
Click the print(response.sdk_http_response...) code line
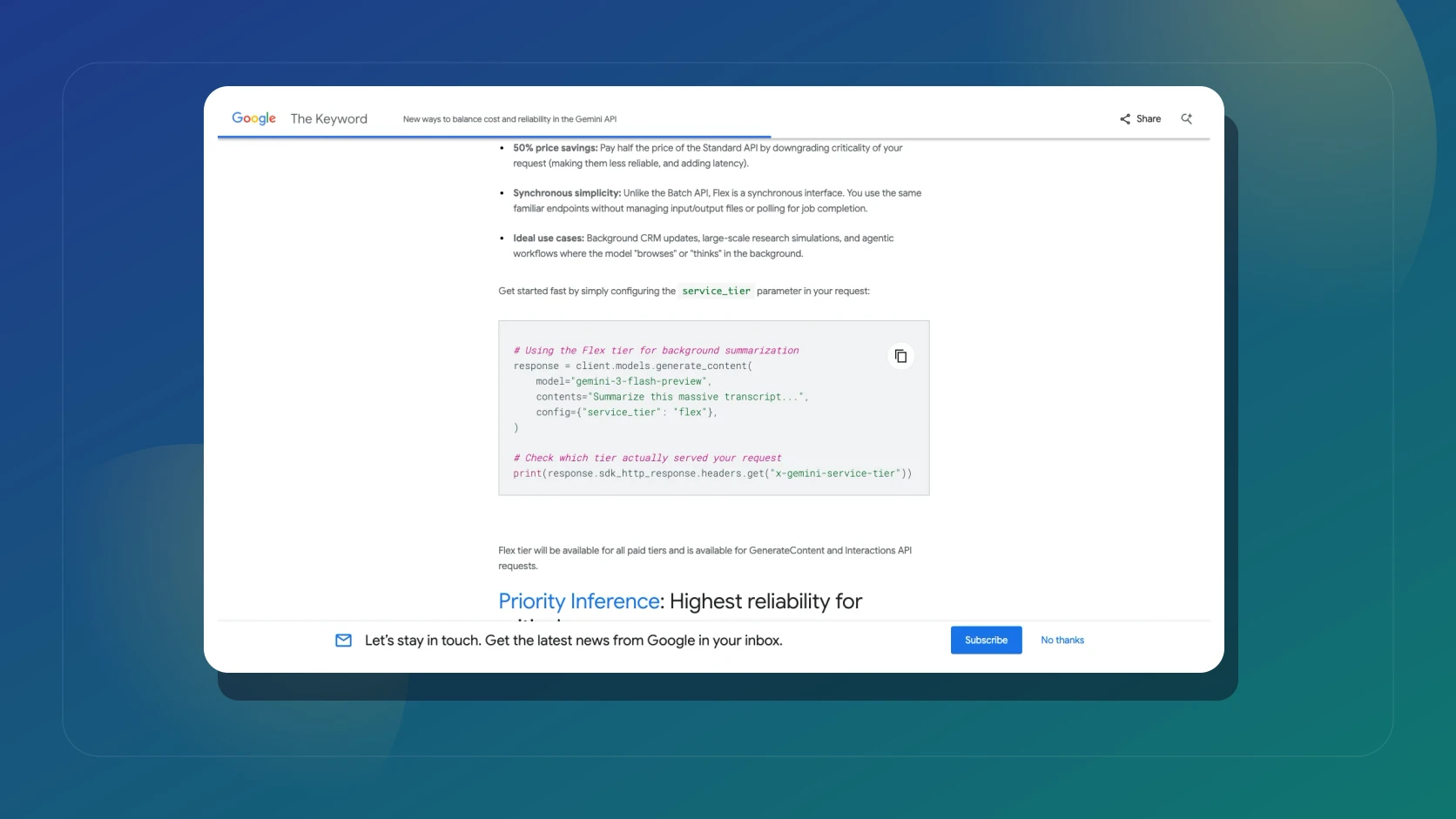[712, 473]
